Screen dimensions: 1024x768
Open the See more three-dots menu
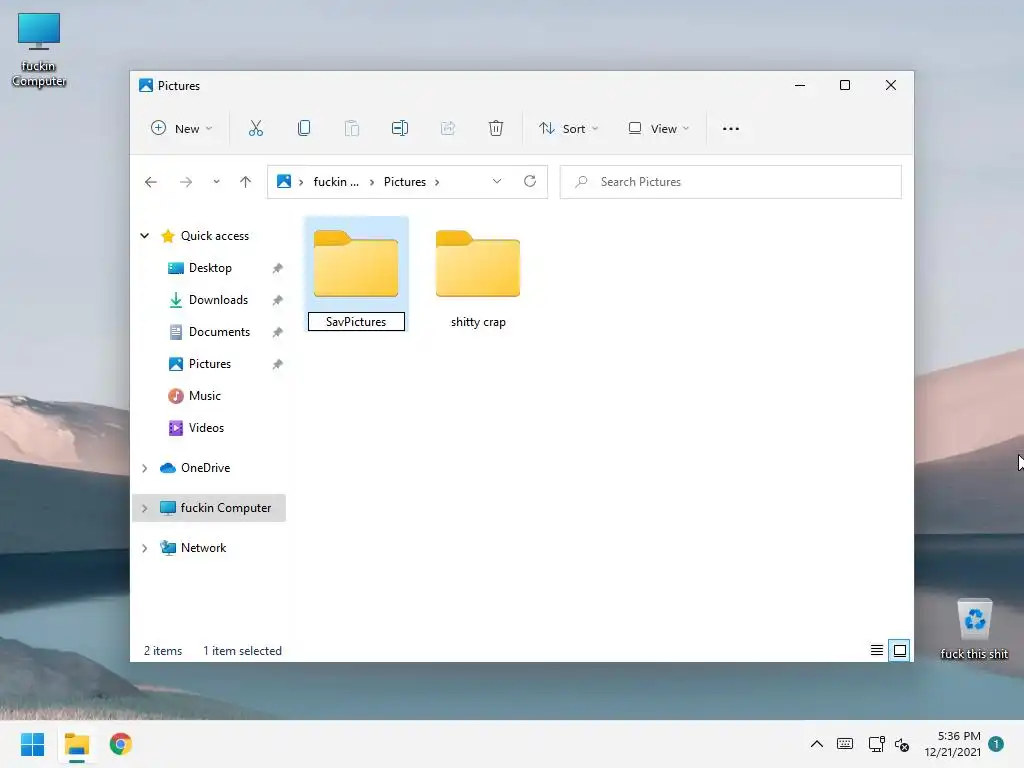coord(731,129)
